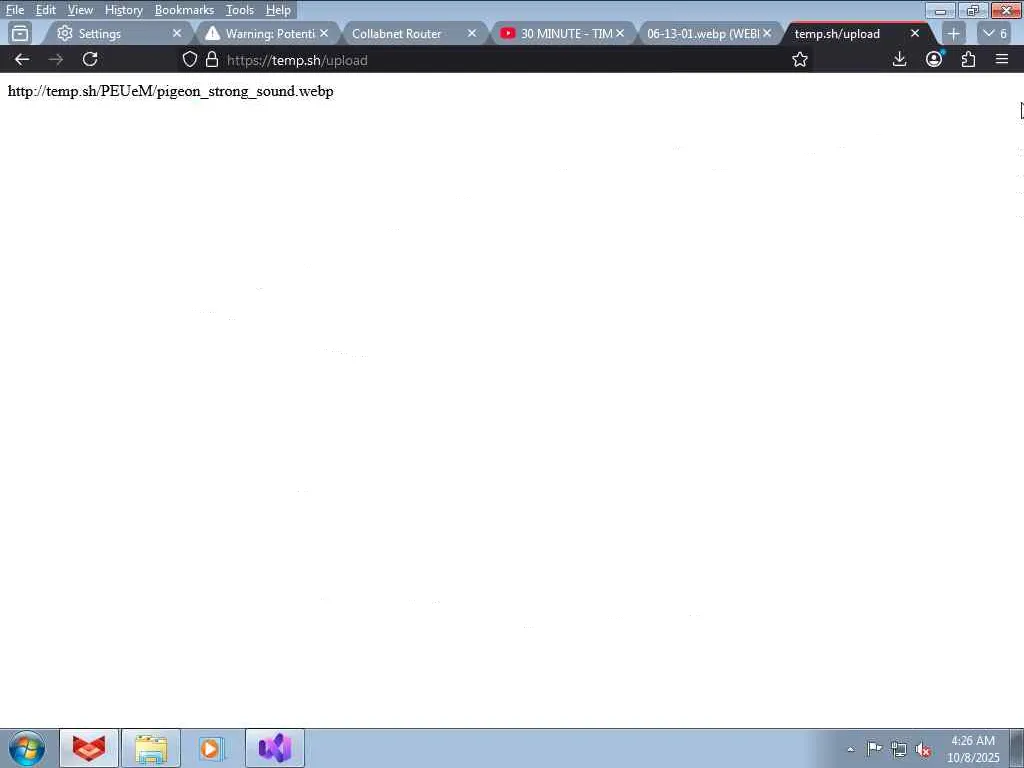The image size is (1024, 768).
Task: Open the Visual Studio taskbar icon
Action: click(274, 748)
